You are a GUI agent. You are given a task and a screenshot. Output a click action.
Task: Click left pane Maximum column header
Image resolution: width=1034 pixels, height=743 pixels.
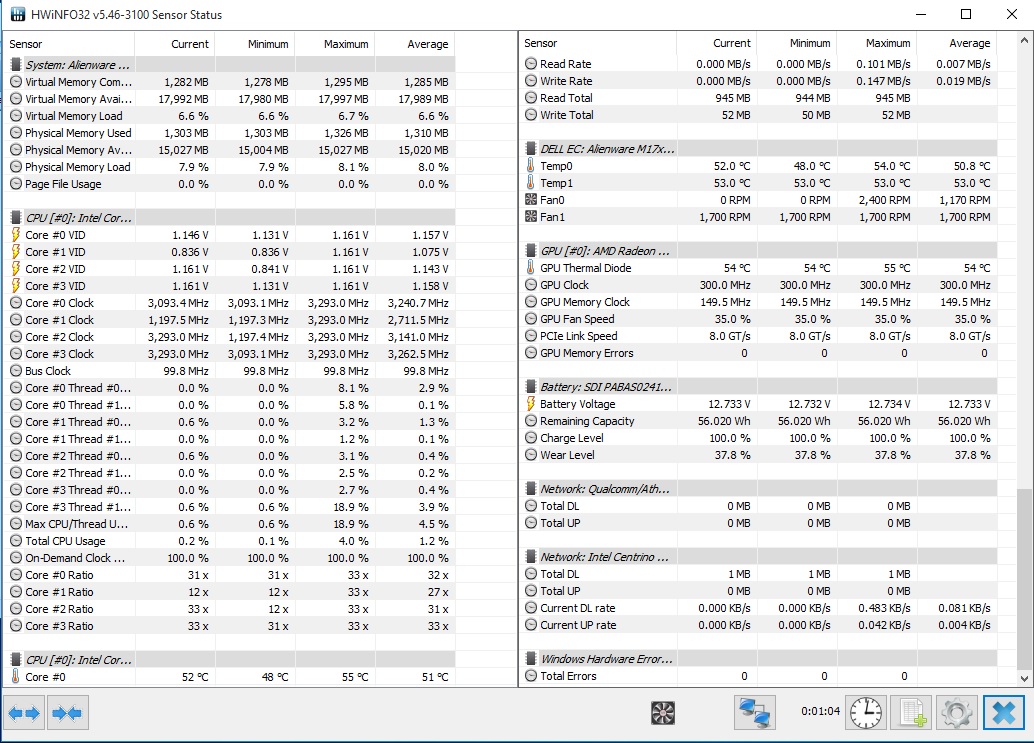pos(334,44)
